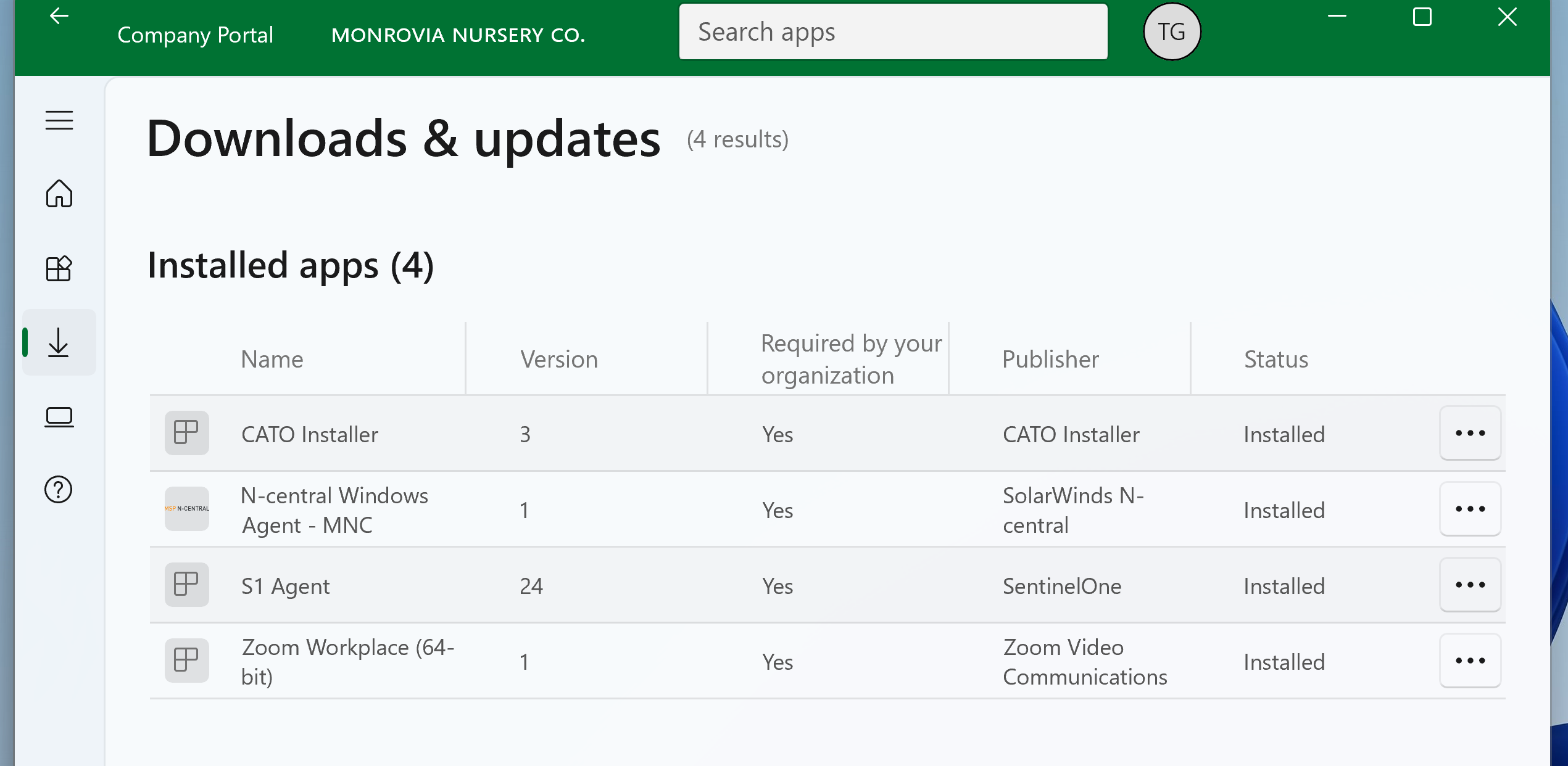The width and height of the screenshot is (1568, 766).
Task: Minimize the Company Portal window
Action: pyautogui.click(x=1337, y=17)
